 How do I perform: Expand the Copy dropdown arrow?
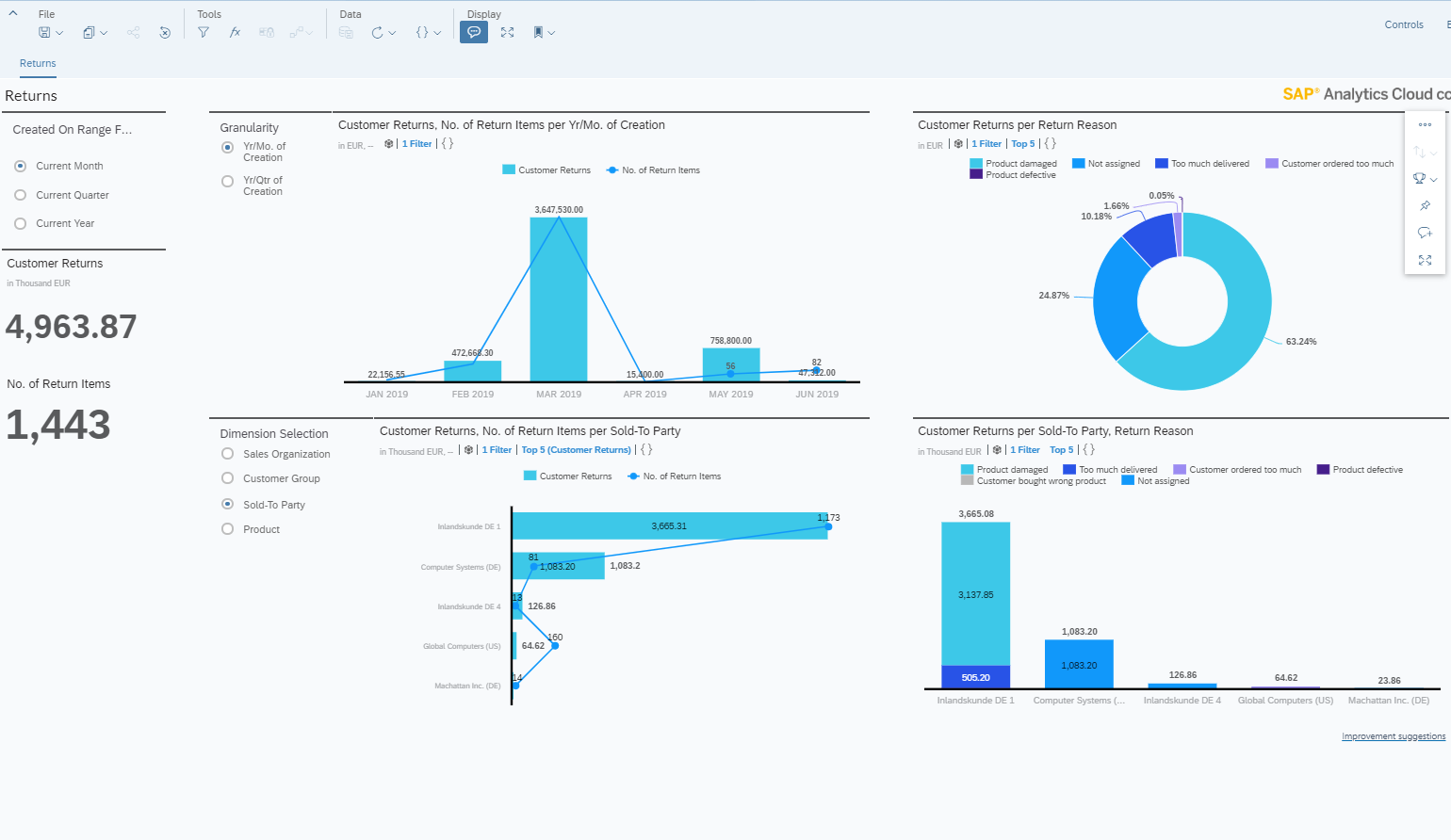click(x=104, y=33)
